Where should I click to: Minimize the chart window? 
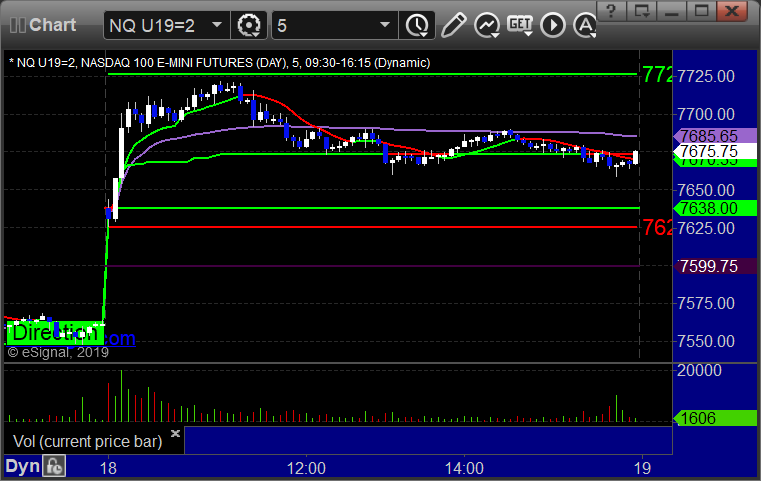point(671,10)
